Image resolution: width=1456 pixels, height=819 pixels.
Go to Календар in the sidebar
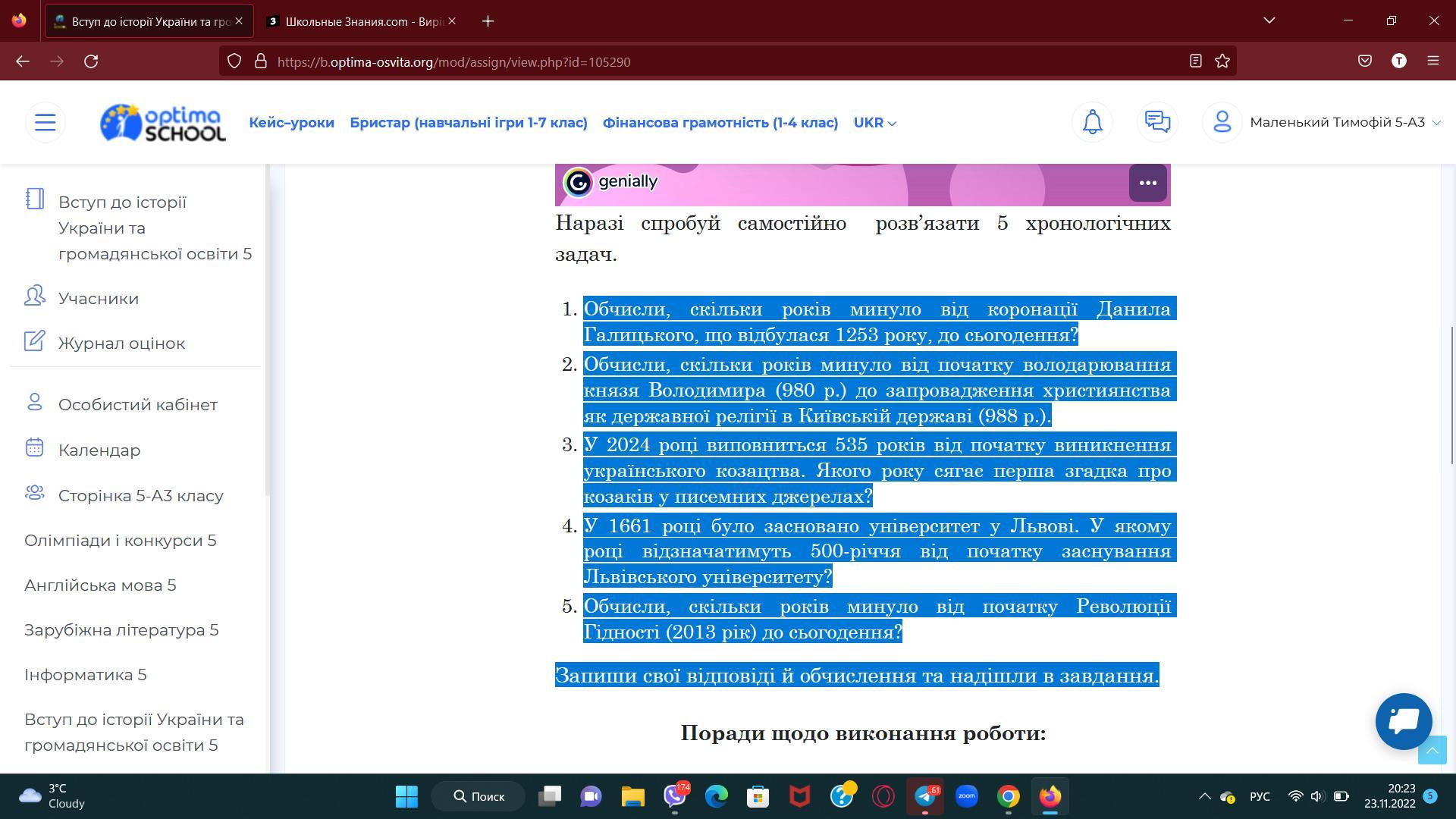(x=99, y=450)
